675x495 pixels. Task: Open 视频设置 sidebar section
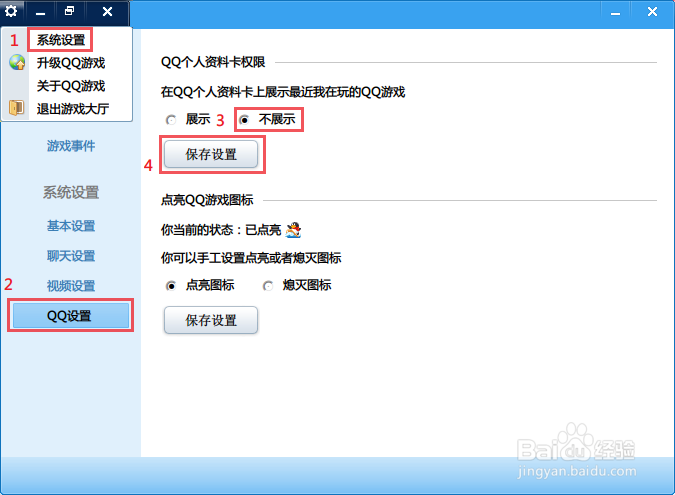[x=71, y=286]
